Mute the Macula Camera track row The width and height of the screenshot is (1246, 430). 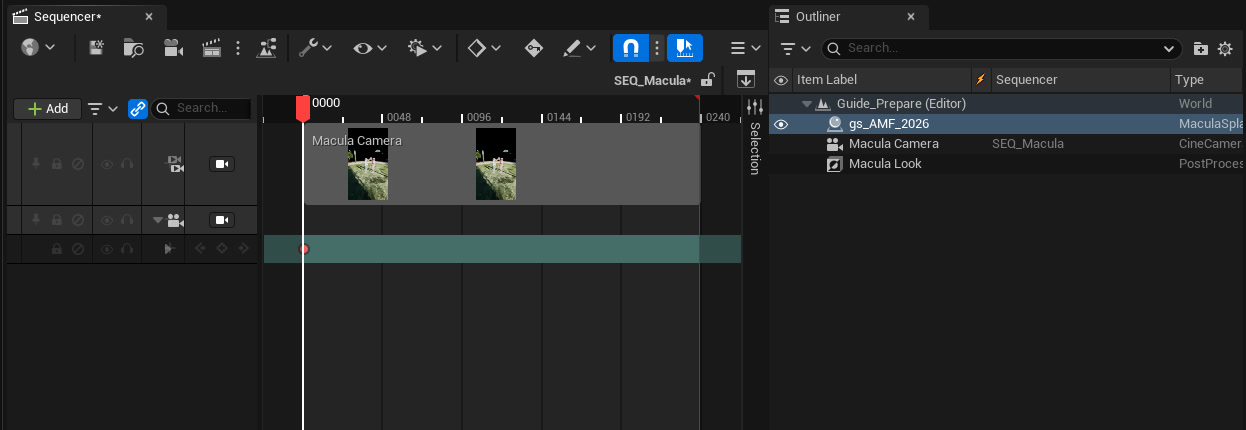coord(77,220)
